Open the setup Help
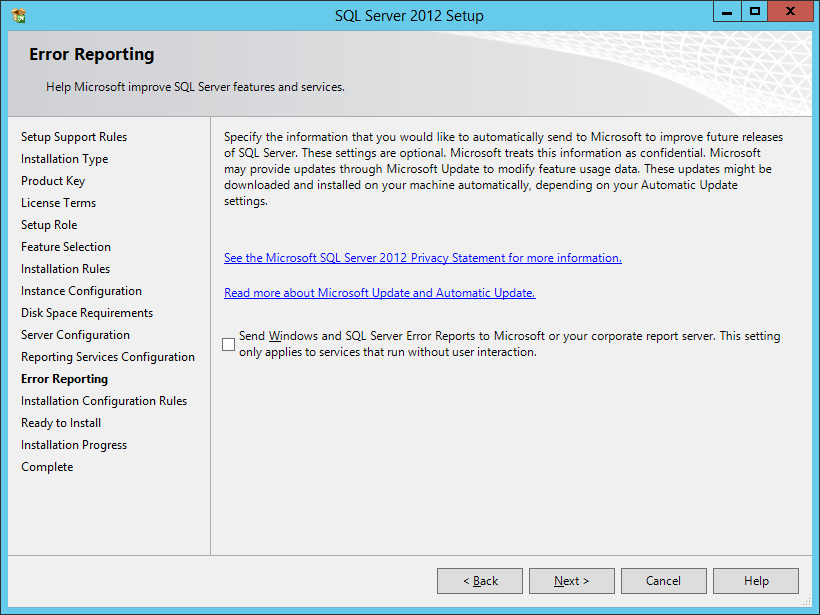The height and width of the screenshot is (615, 820). point(755,580)
